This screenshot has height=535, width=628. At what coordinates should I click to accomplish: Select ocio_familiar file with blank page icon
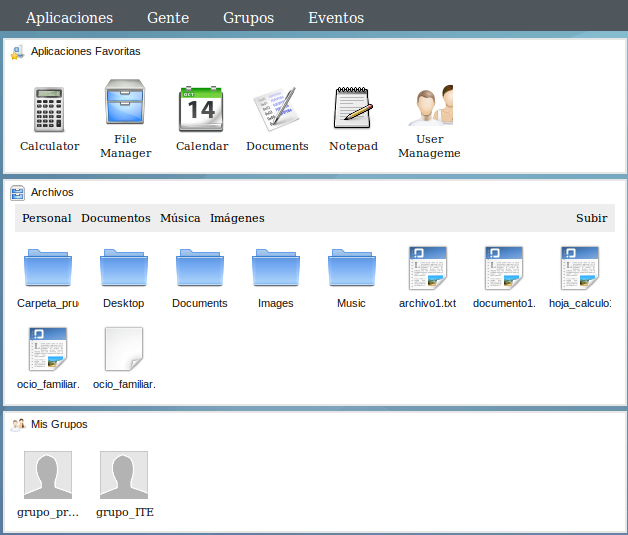pos(124,349)
